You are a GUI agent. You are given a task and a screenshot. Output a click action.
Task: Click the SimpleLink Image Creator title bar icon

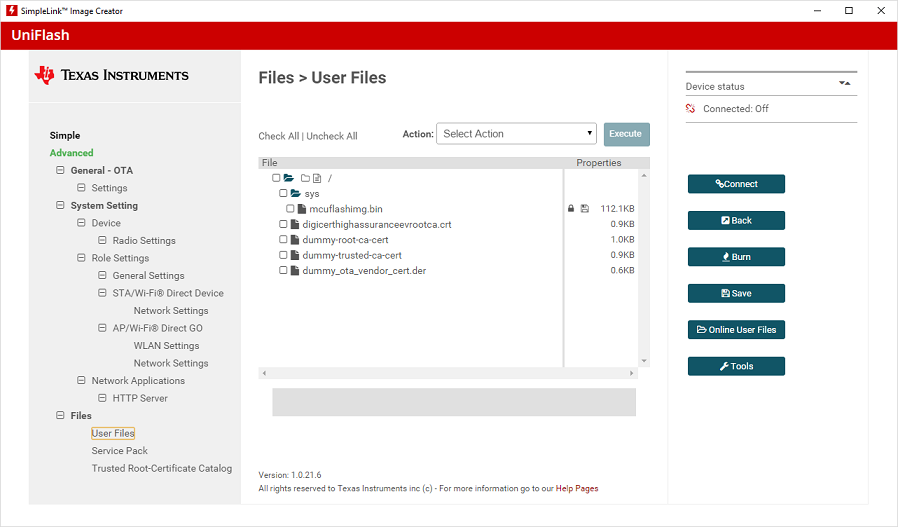tap(11, 10)
